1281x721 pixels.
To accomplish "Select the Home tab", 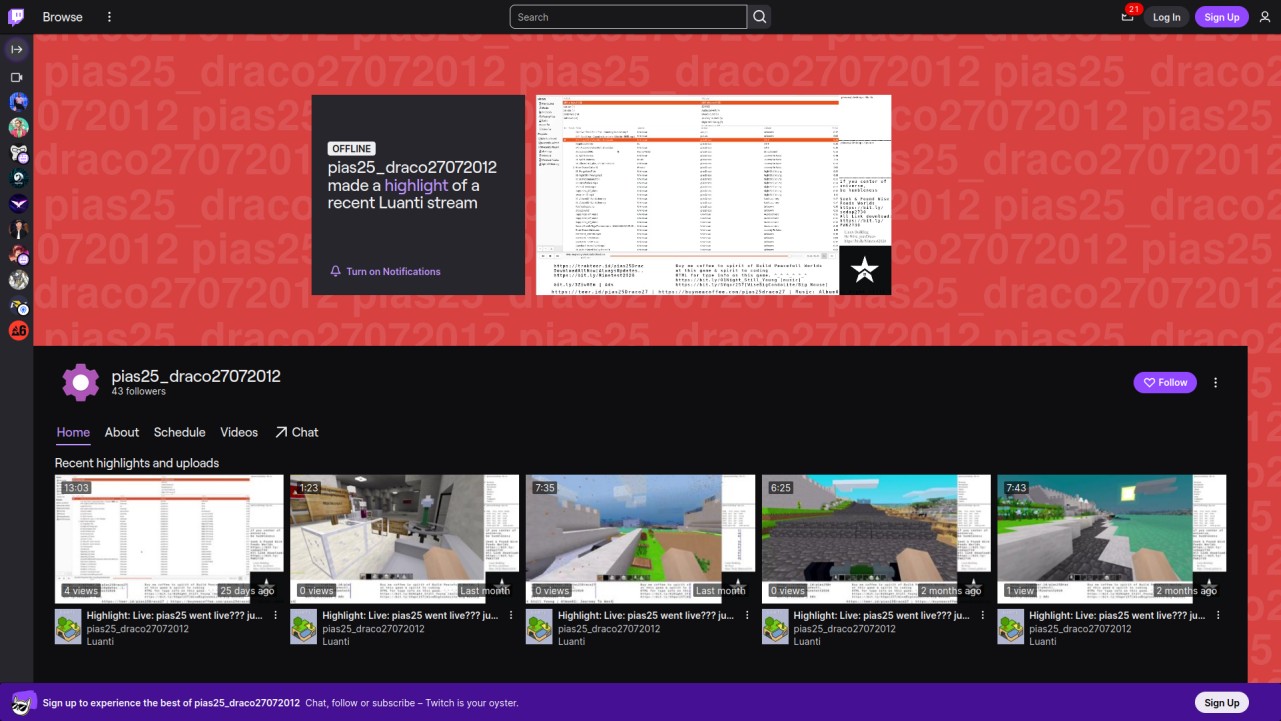I will (73, 432).
